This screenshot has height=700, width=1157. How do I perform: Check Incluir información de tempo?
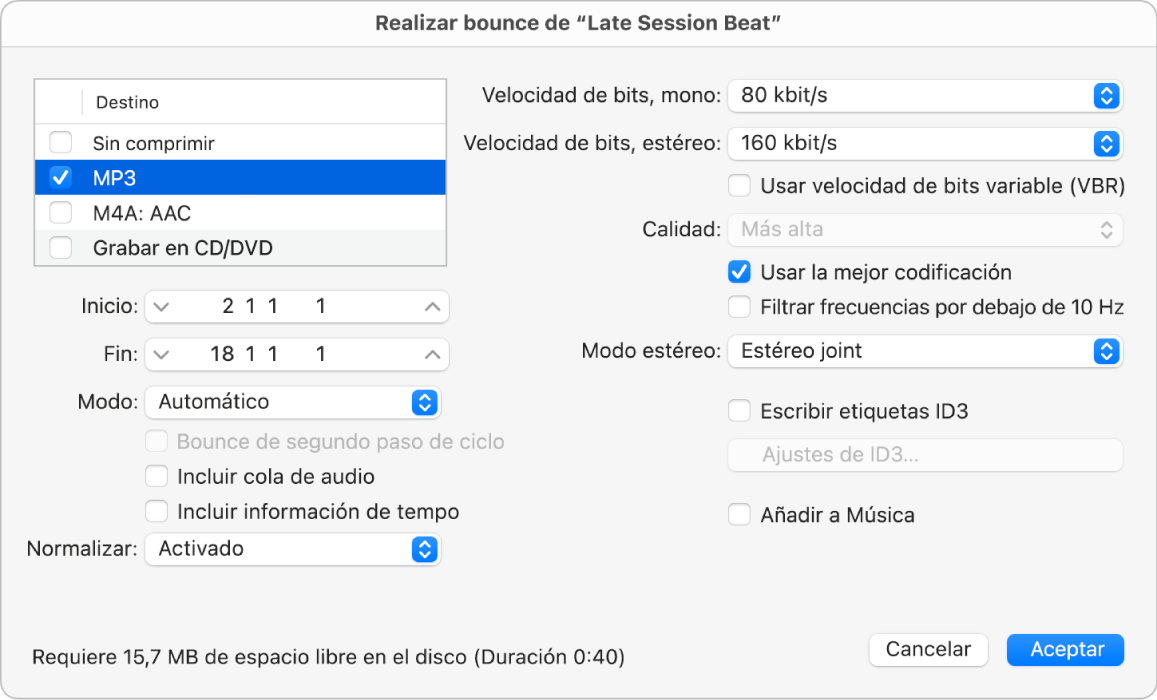pyautogui.click(x=157, y=511)
